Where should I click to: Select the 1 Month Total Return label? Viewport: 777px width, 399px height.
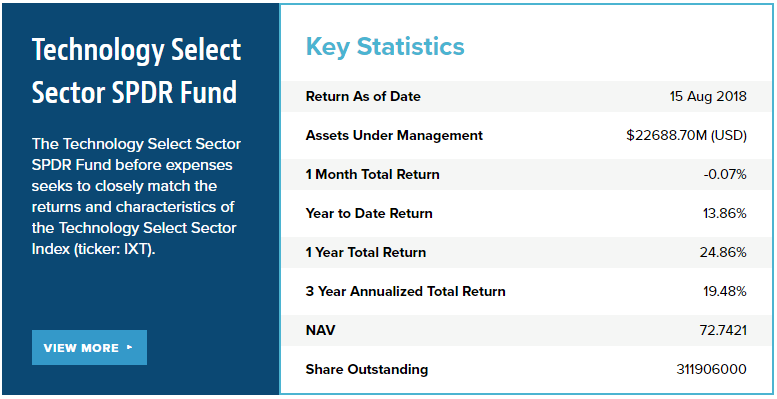pyautogui.click(x=373, y=174)
